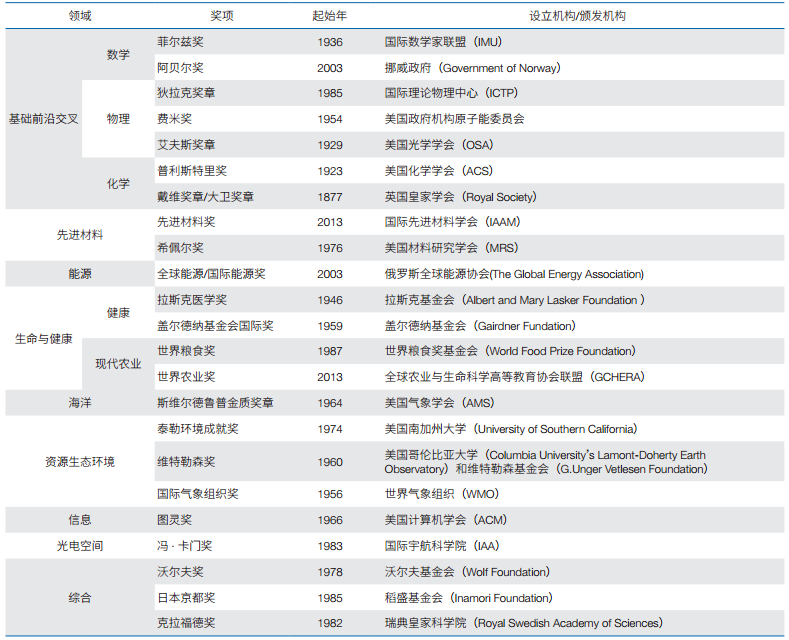
Task: Select the 资源生态环境 category cell
Action: pos(80,462)
